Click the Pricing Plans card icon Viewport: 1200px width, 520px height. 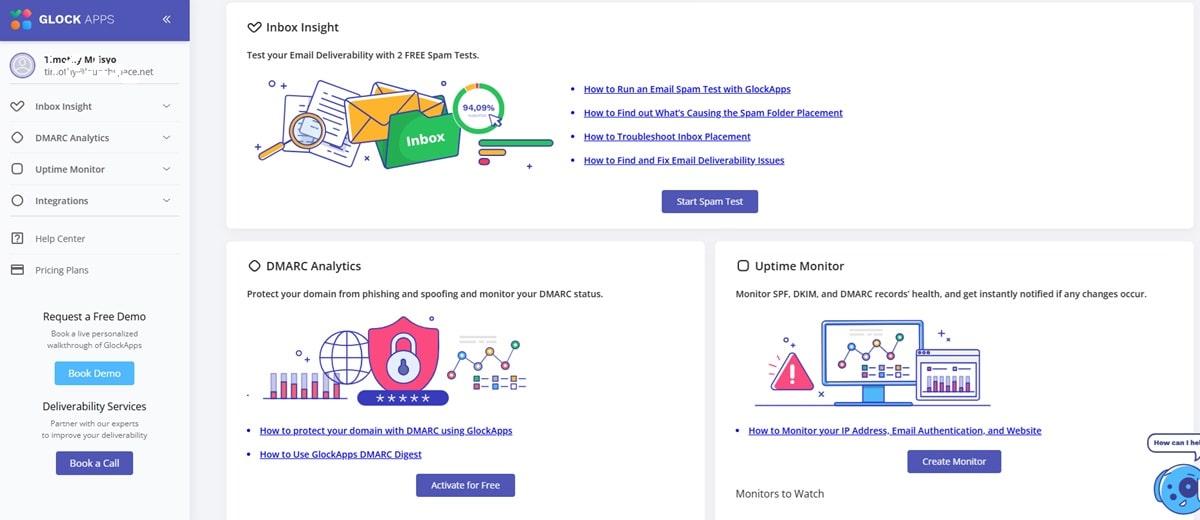(x=17, y=270)
